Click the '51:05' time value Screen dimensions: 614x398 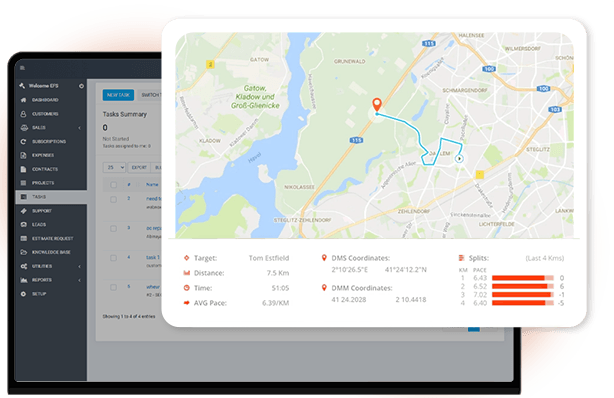tap(280, 288)
